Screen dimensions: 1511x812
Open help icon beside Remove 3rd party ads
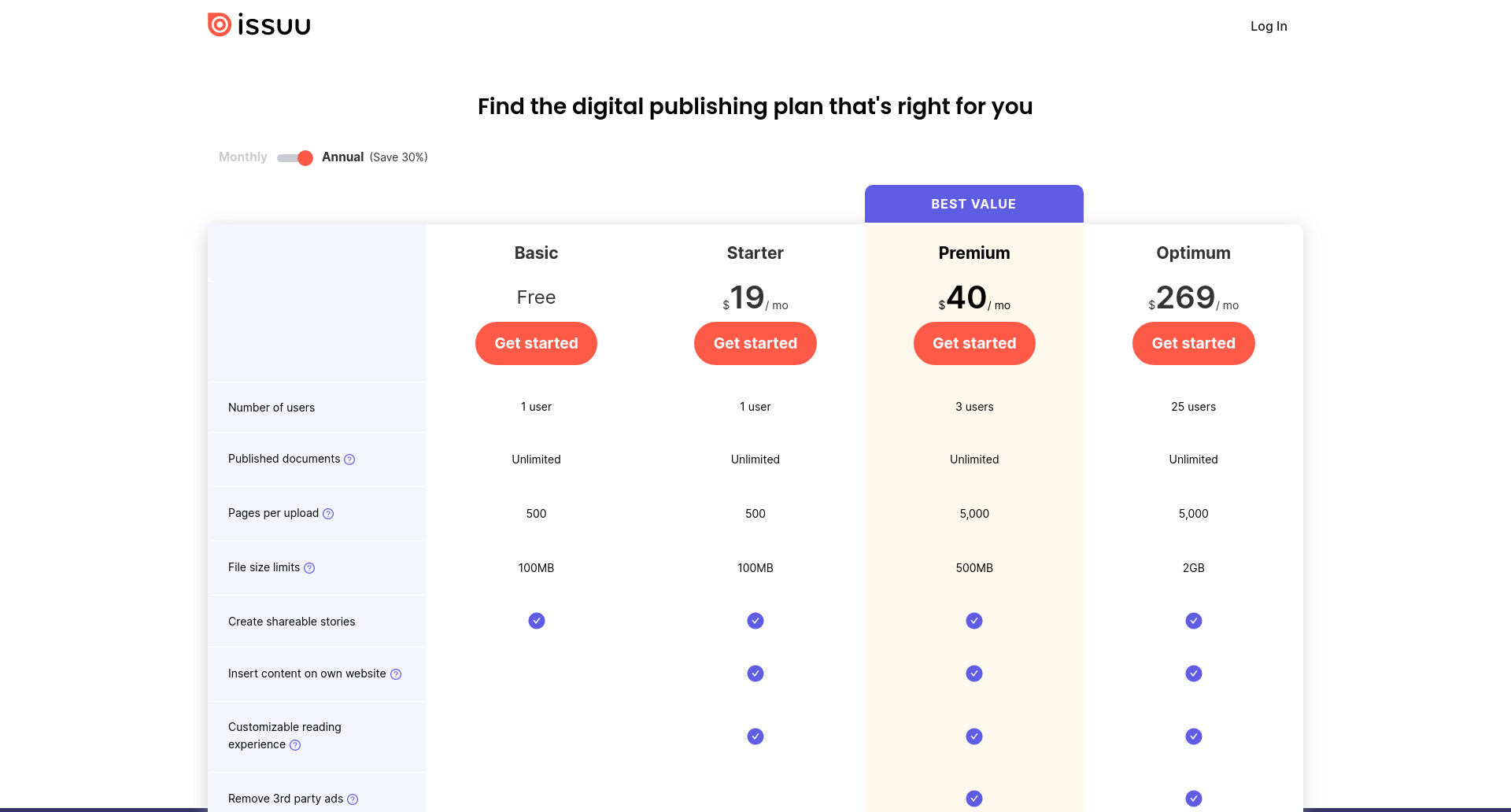(353, 799)
